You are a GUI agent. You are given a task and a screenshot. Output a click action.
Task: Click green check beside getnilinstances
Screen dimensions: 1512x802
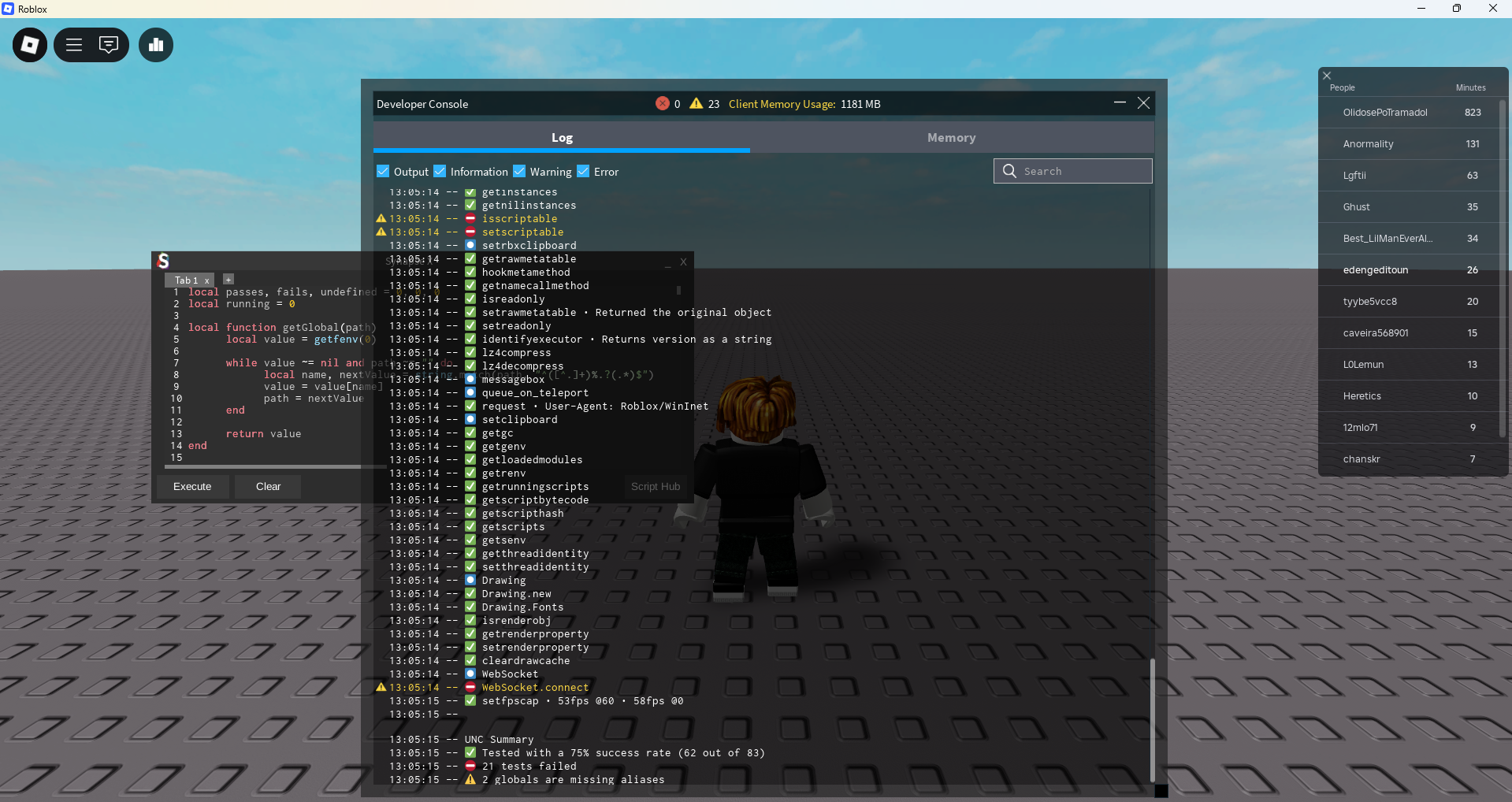coord(470,205)
